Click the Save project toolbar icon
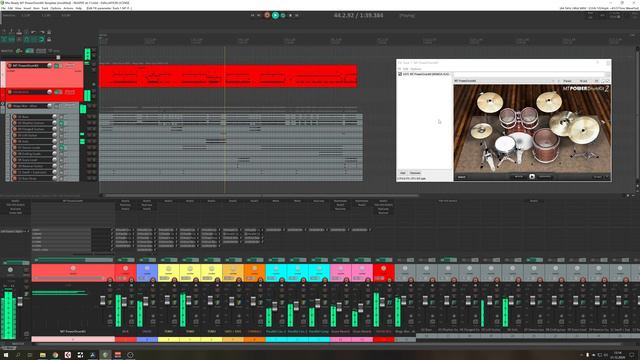This screenshot has height=360, width=640. click(19, 32)
